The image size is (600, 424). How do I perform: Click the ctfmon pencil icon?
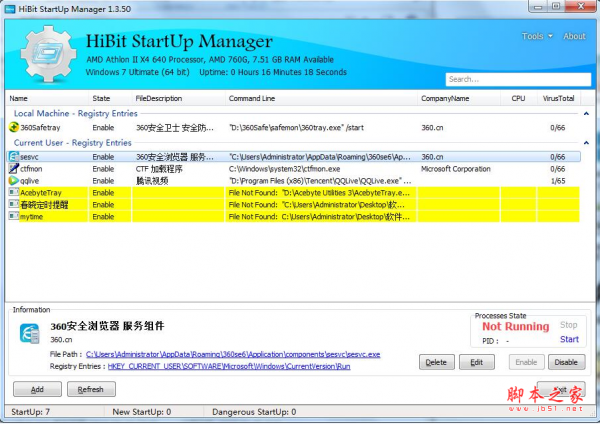click(x=13, y=169)
